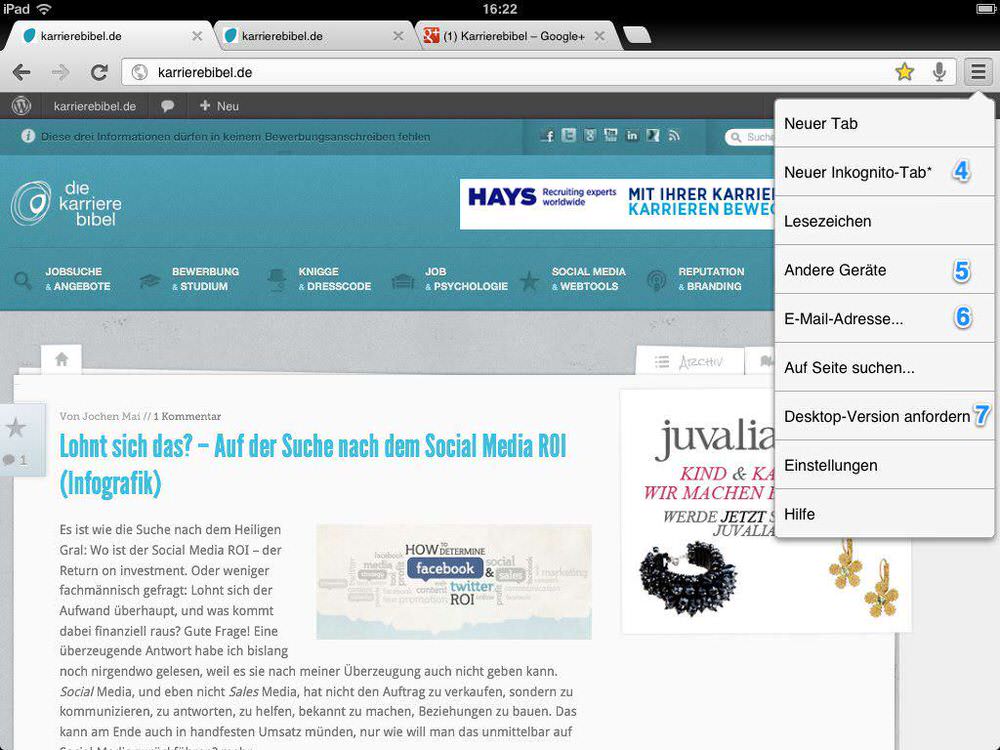Click the YouTube icon in site header
Image resolution: width=1000 pixels, height=750 pixels.
coord(610,135)
